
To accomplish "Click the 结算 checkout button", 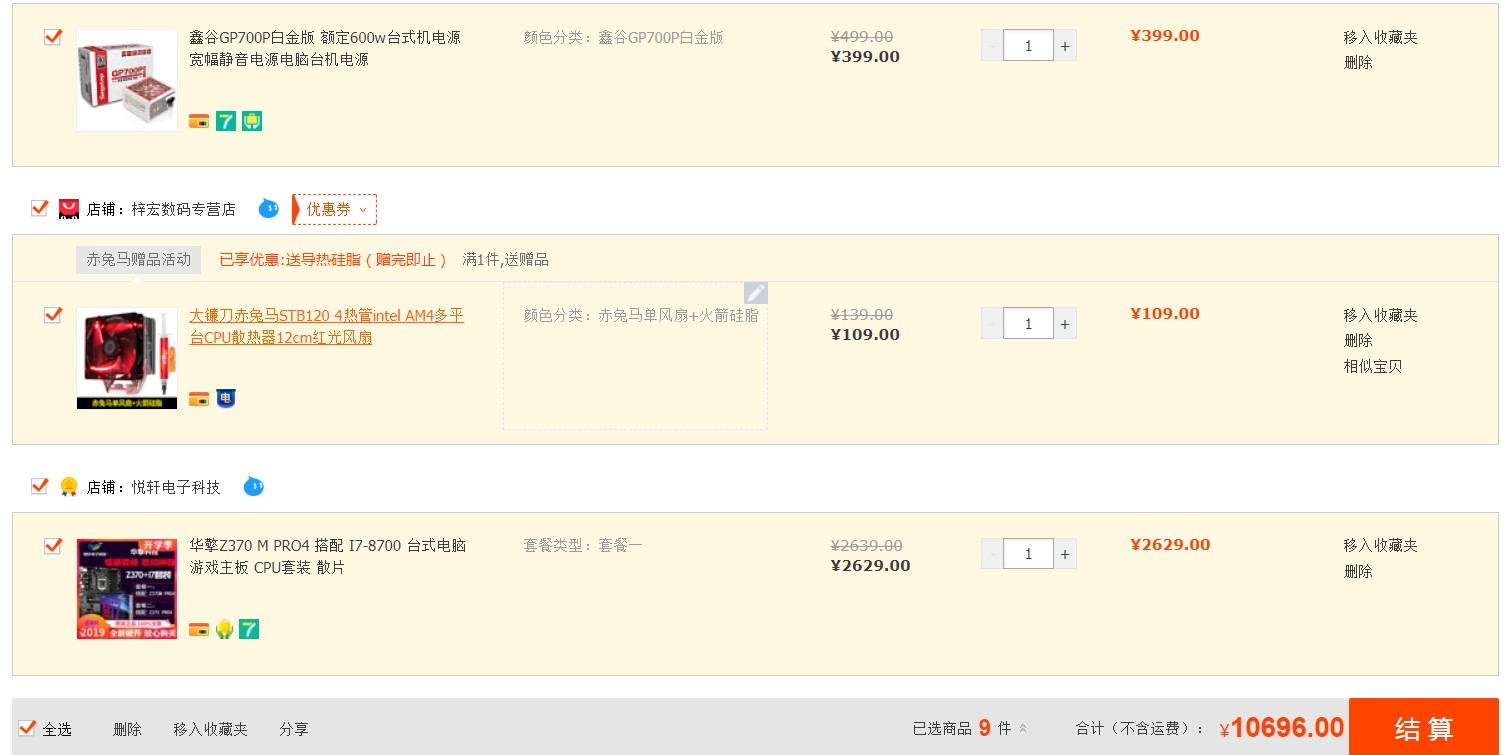I will 1424,727.
